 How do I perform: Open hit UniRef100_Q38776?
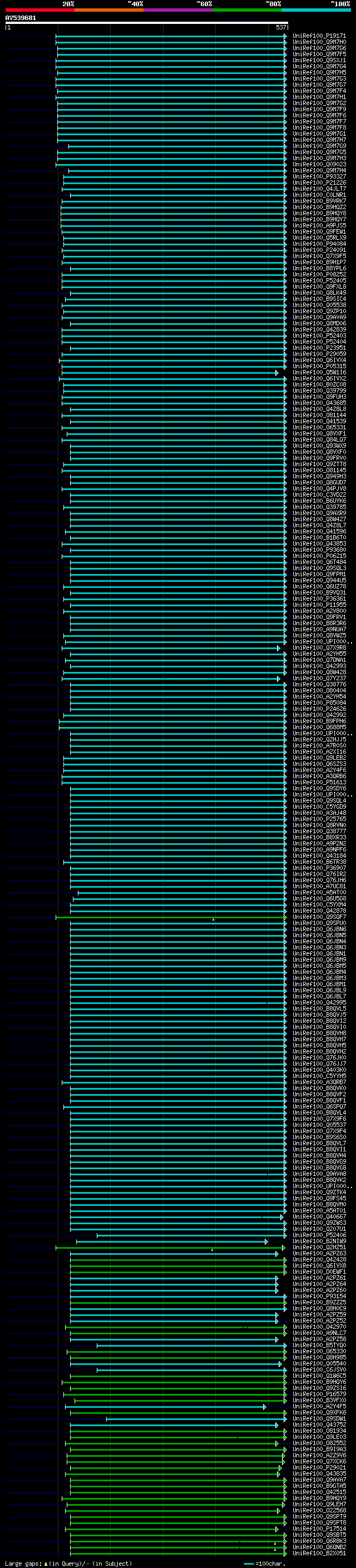319,684
